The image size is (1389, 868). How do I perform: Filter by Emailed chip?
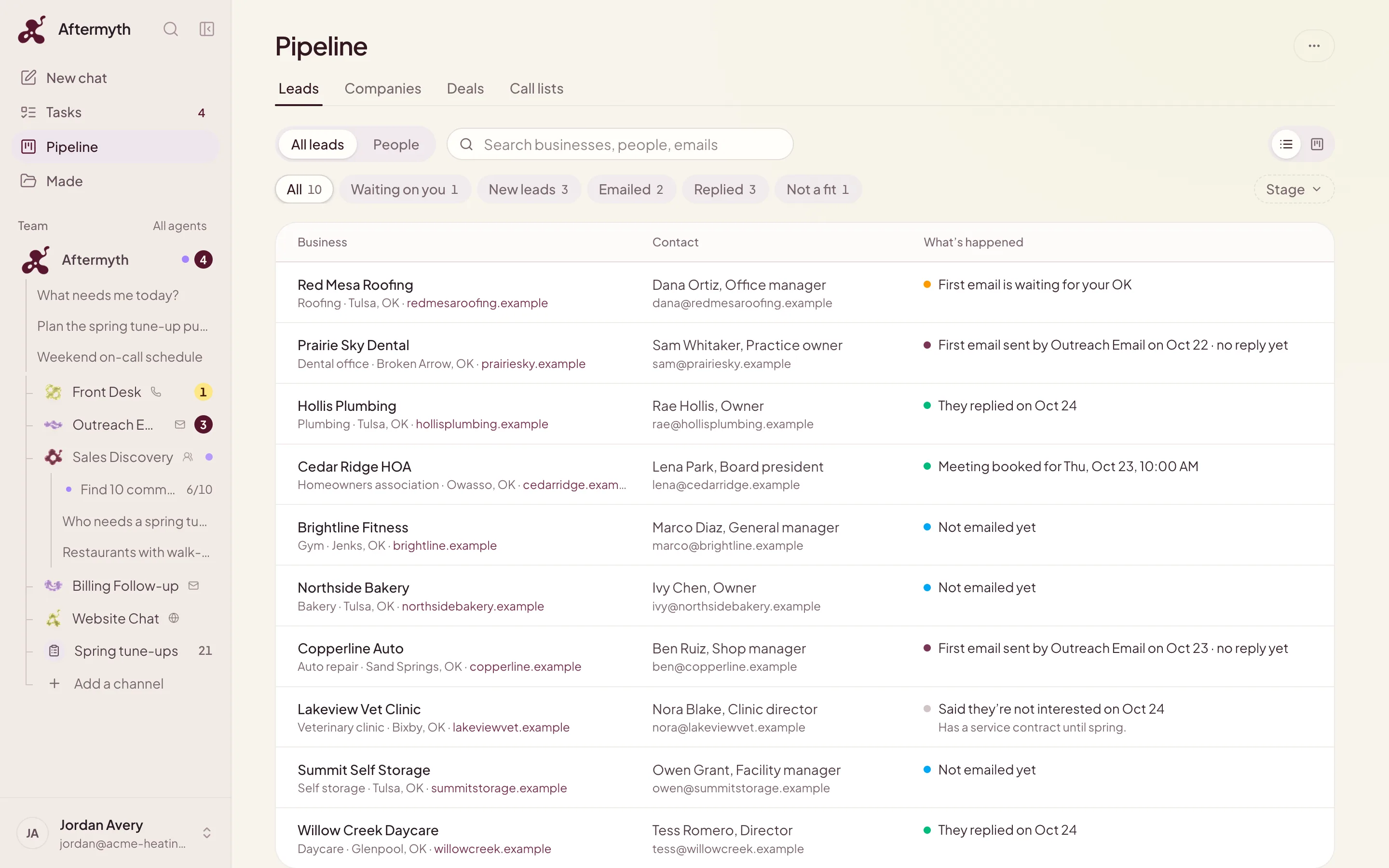[631, 190]
